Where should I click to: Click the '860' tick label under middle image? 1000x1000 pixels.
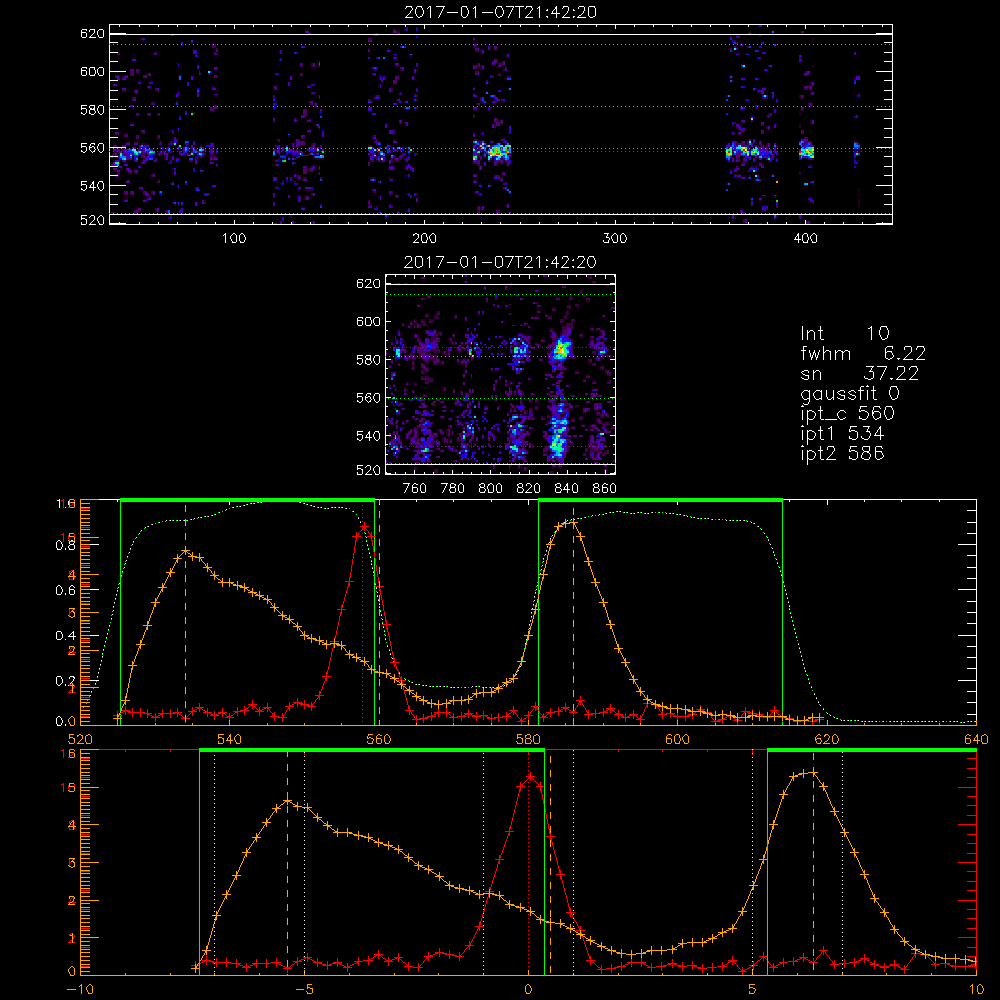pos(605,489)
